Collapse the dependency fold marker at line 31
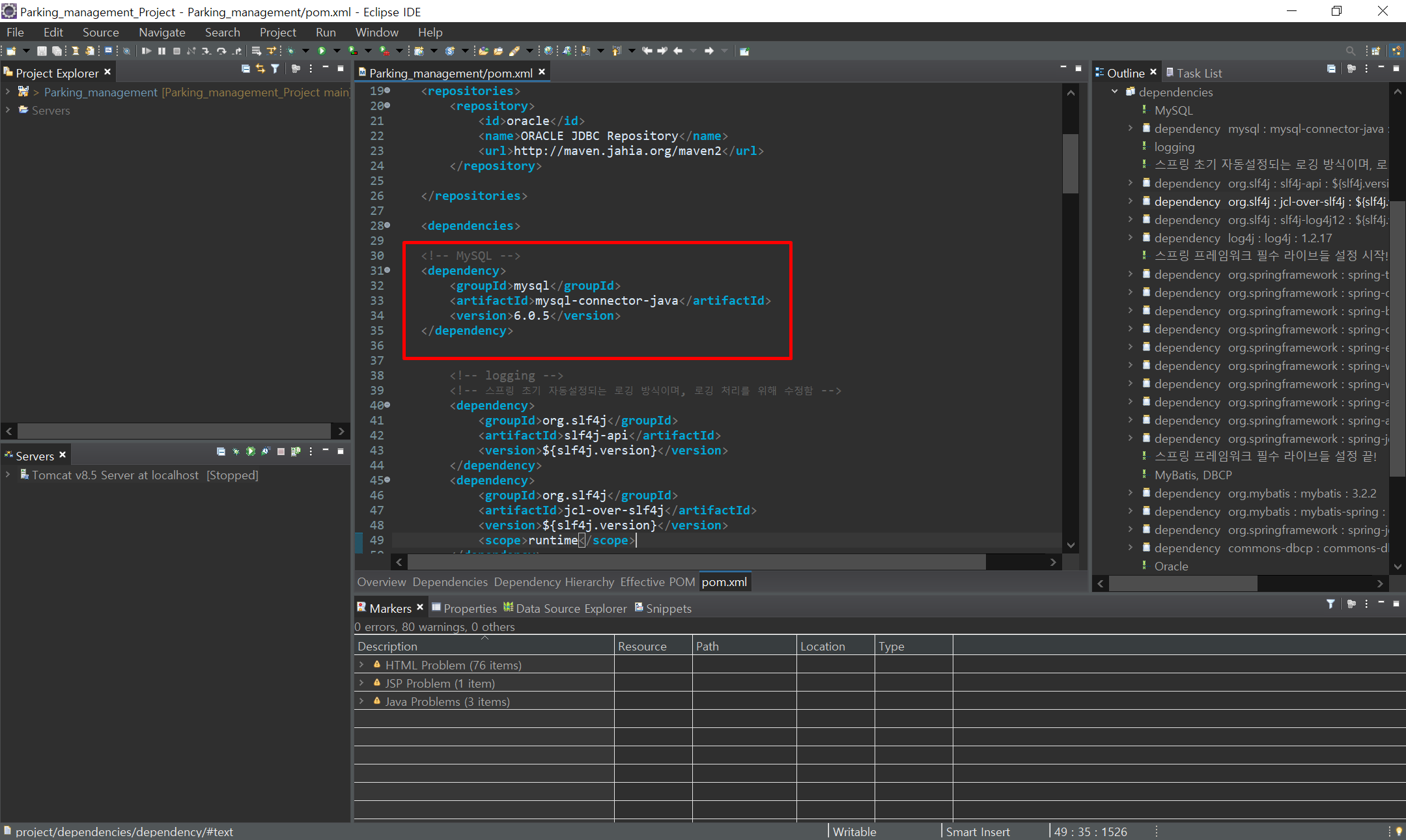Image resolution: width=1406 pixels, height=840 pixels. 387,270
